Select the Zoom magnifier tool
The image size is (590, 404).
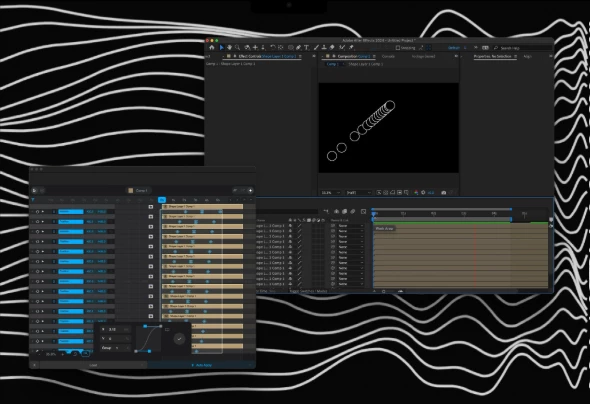(237, 48)
